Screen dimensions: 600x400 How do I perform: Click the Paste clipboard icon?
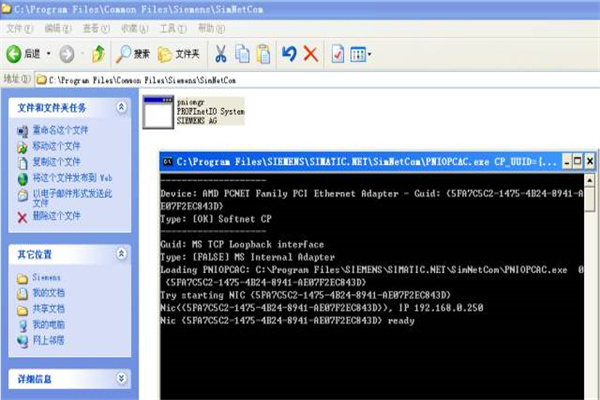click(263, 54)
